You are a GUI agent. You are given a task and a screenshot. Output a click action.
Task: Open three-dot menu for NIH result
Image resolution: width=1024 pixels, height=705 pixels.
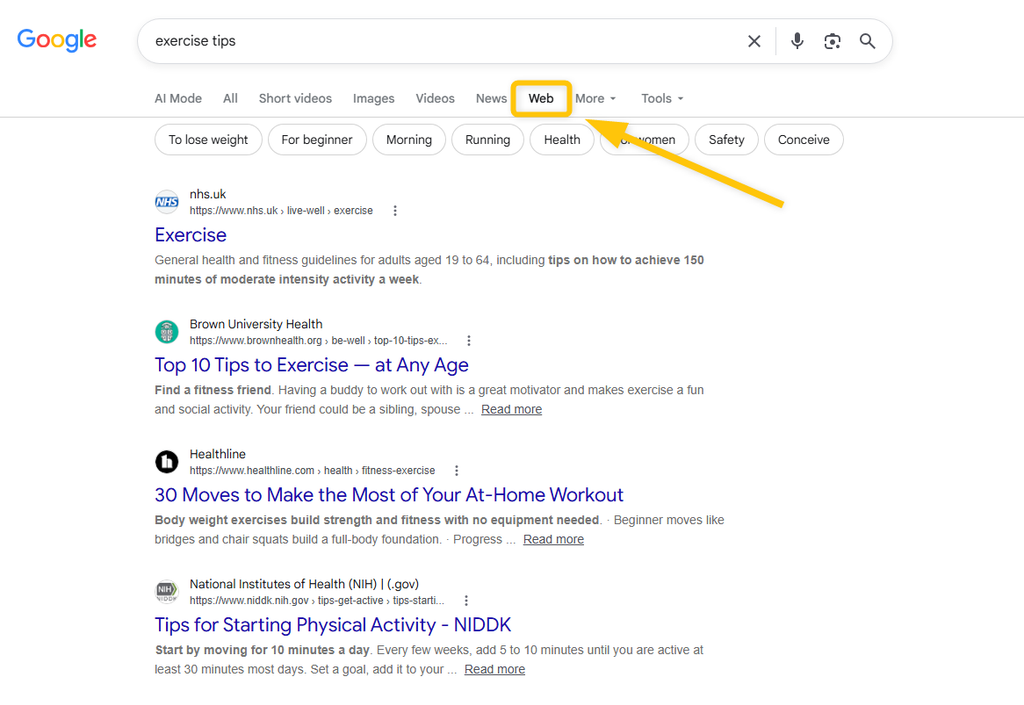click(466, 601)
